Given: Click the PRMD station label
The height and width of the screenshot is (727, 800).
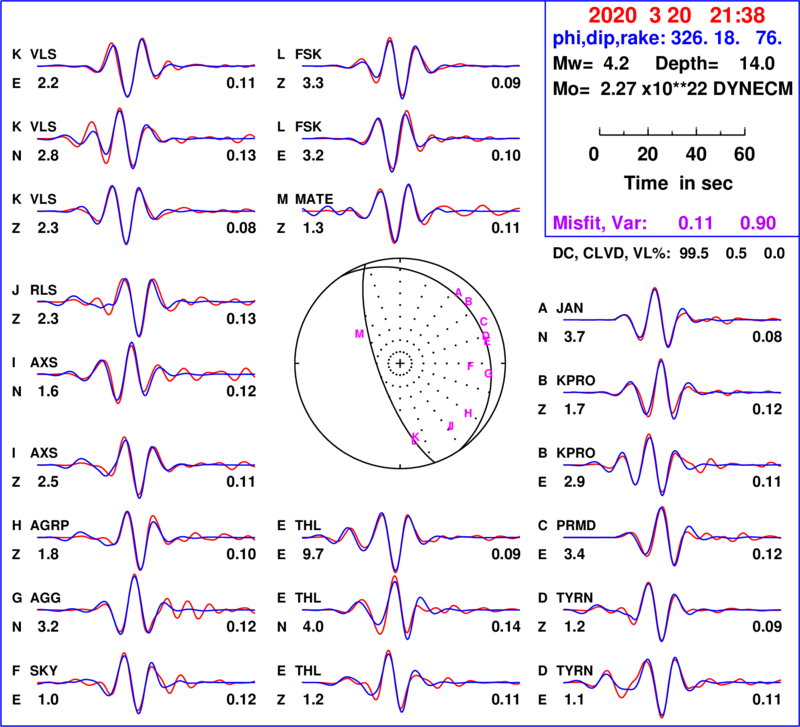Looking at the screenshot, I should [576, 525].
